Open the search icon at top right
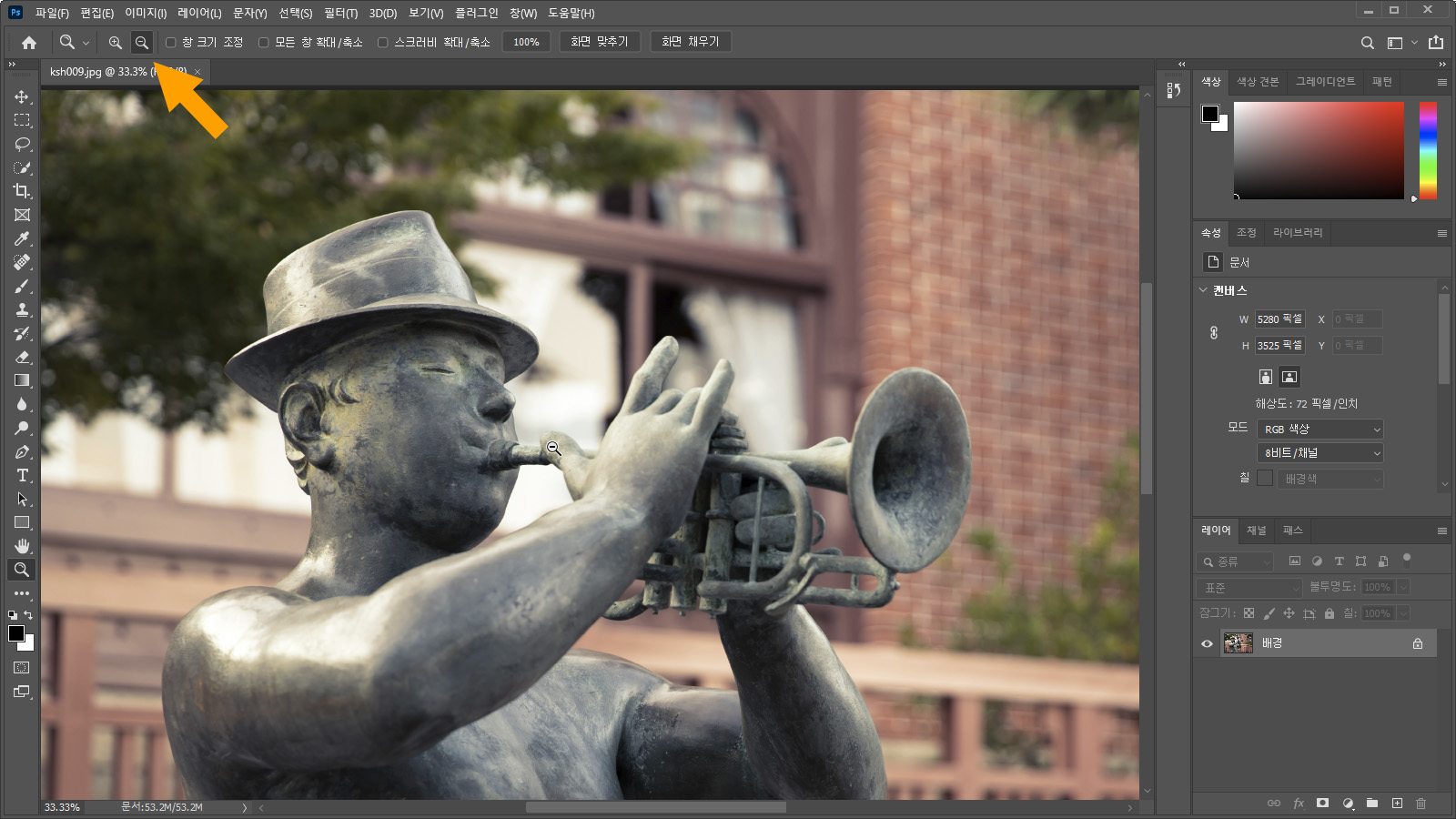1456x819 pixels. click(x=1367, y=42)
